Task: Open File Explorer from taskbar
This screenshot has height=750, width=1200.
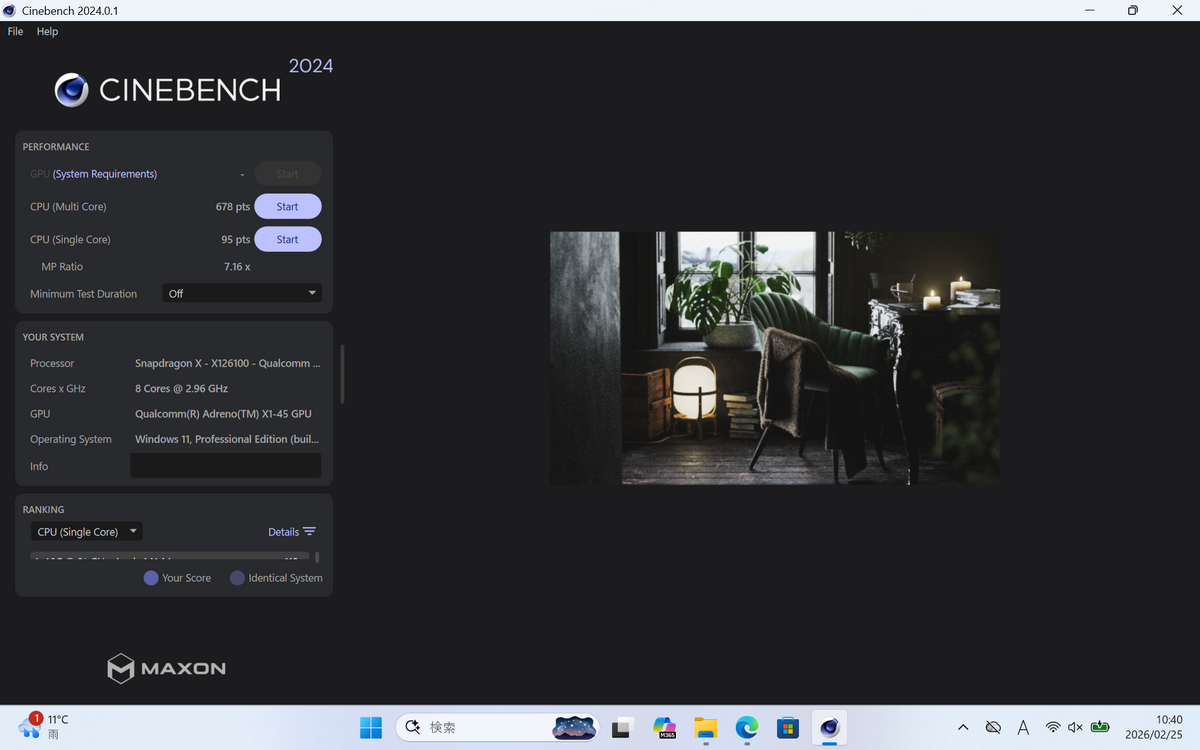Action: tap(706, 728)
